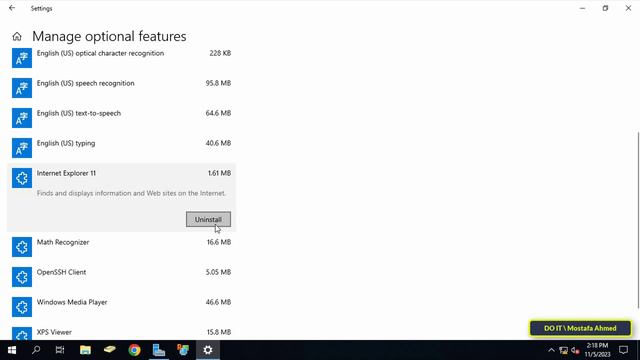640x360 pixels.
Task: Open the Action Center notifications icon
Action: 623,350
